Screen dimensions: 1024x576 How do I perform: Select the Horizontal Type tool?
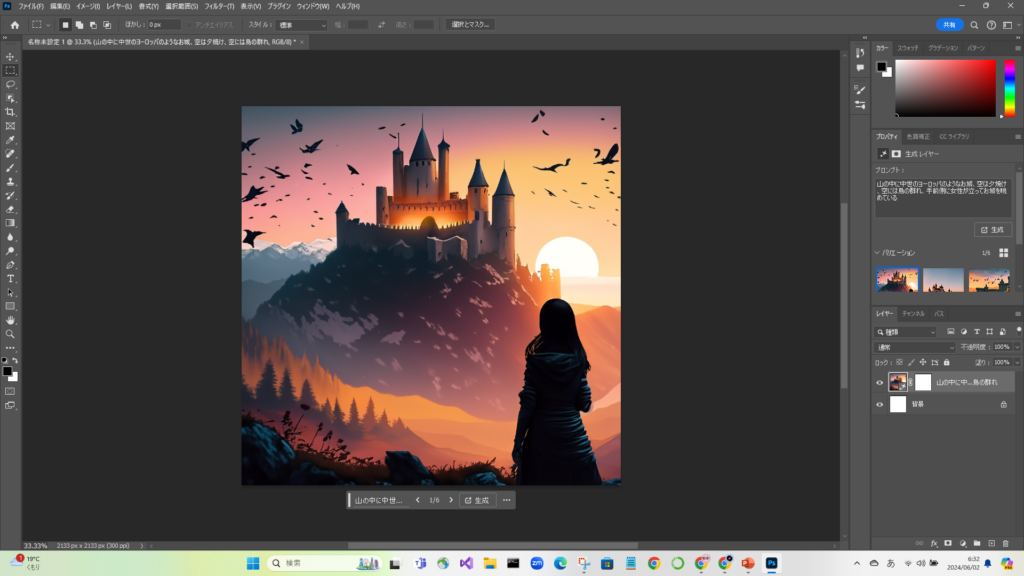tap(11, 278)
